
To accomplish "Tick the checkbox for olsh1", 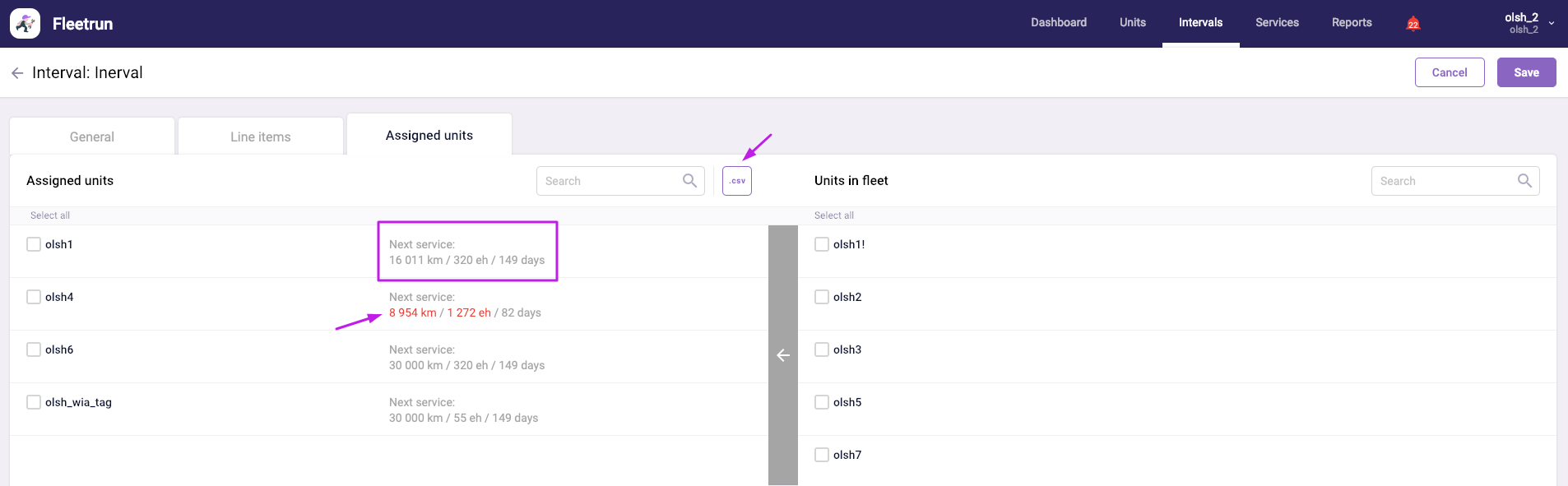I will coord(34,244).
